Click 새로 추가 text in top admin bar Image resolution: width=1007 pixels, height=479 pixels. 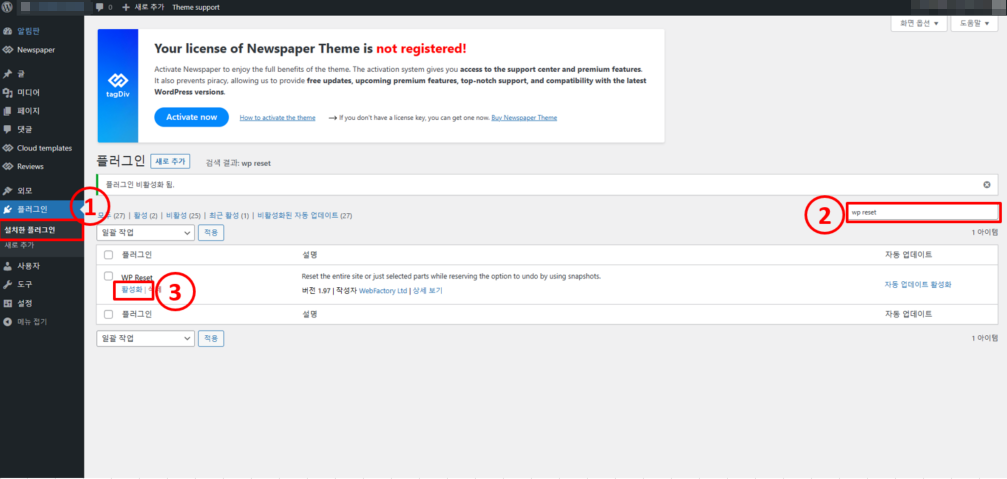(x=148, y=8)
